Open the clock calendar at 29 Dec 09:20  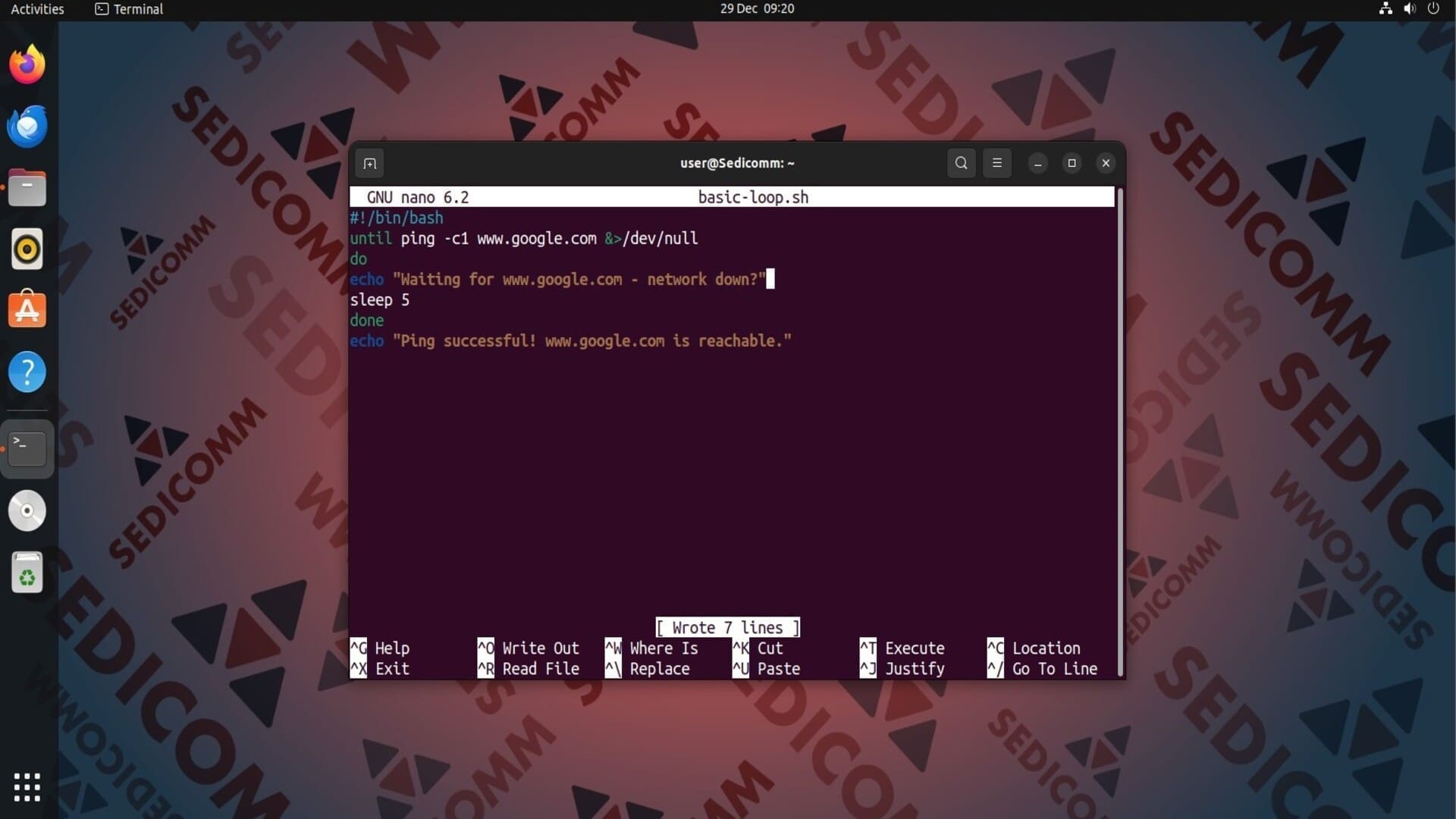click(x=757, y=9)
